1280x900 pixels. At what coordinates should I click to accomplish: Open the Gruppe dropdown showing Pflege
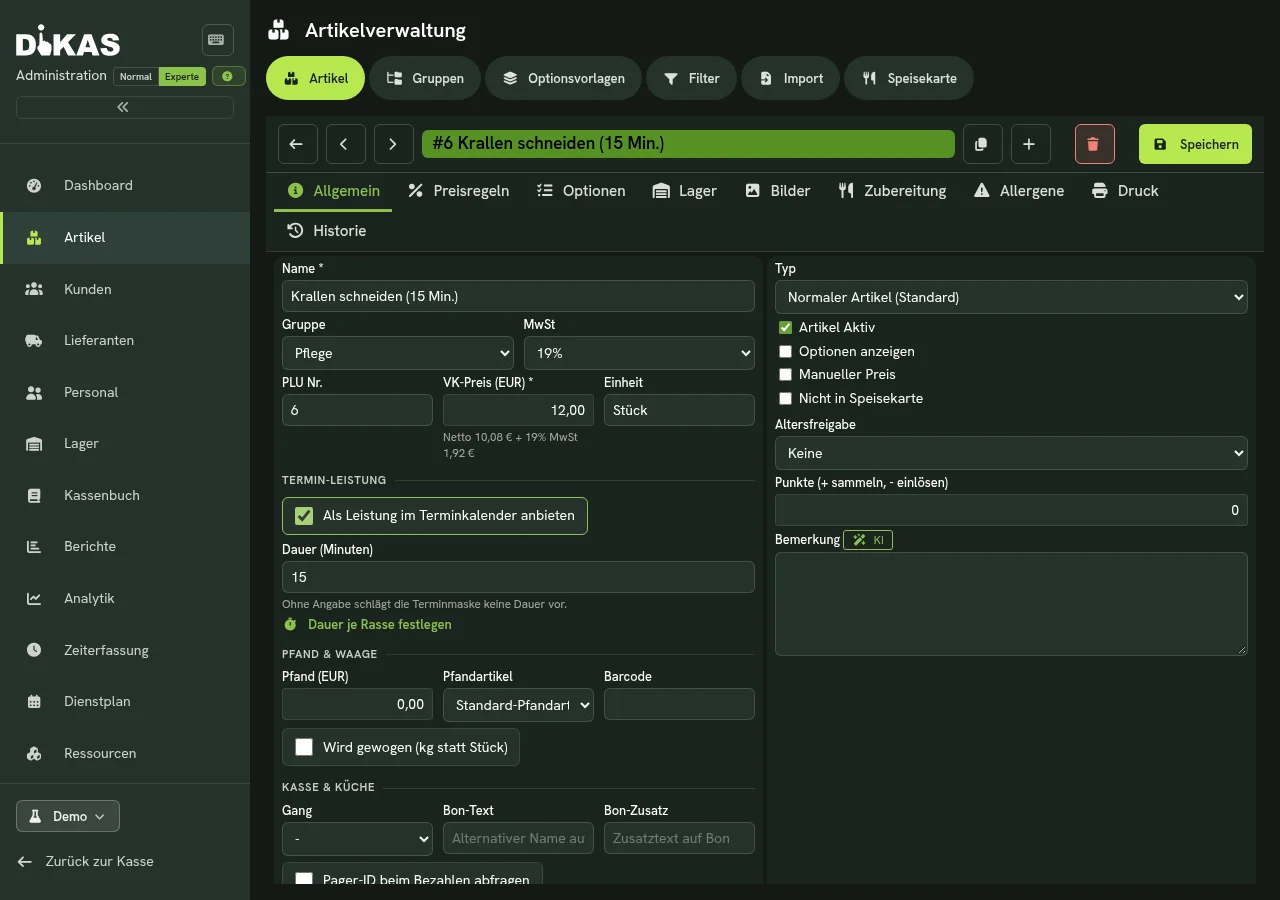(x=398, y=353)
